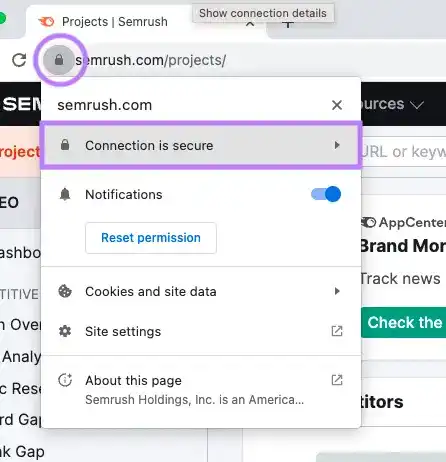Click the gear icon beside Site settings
The height and width of the screenshot is (462, 446).
tap(65, 331)
